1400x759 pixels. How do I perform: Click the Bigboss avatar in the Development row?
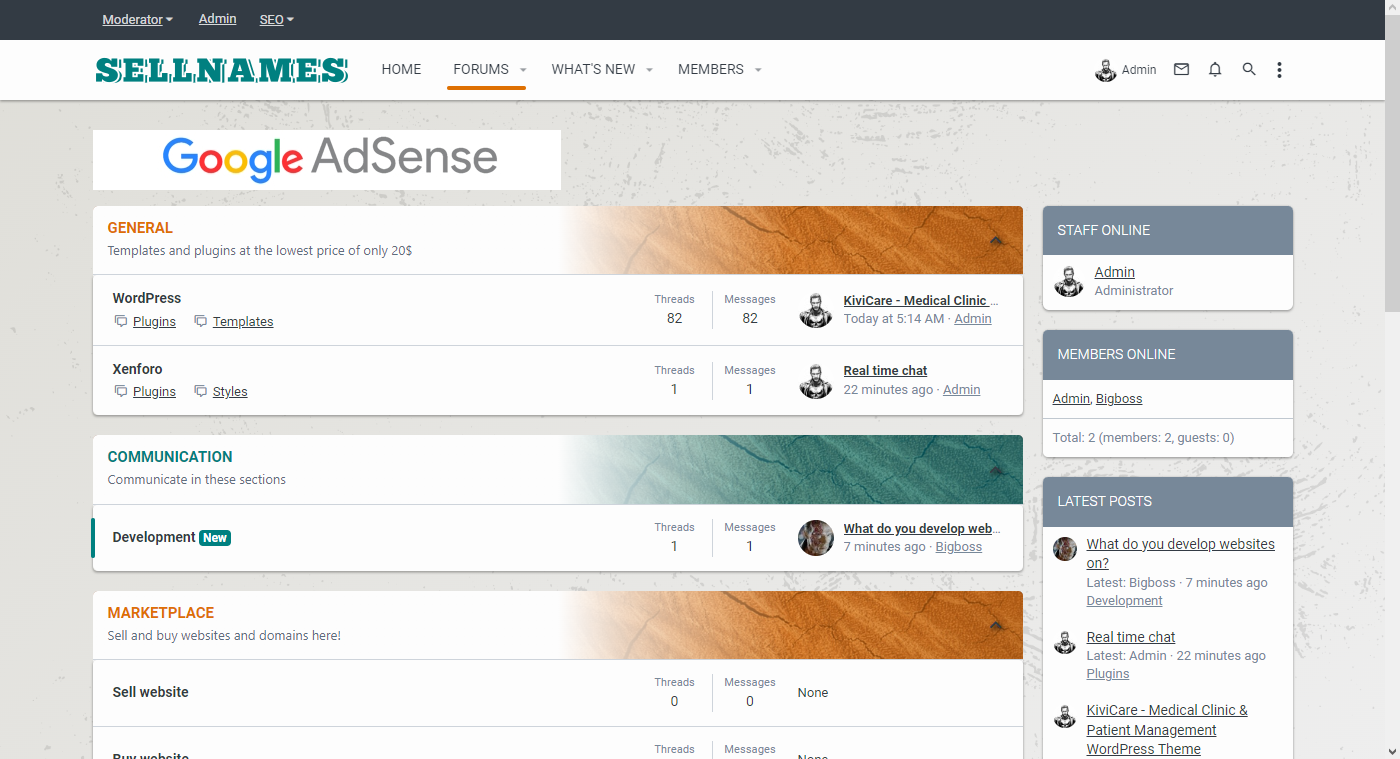[x=816, y=537]
